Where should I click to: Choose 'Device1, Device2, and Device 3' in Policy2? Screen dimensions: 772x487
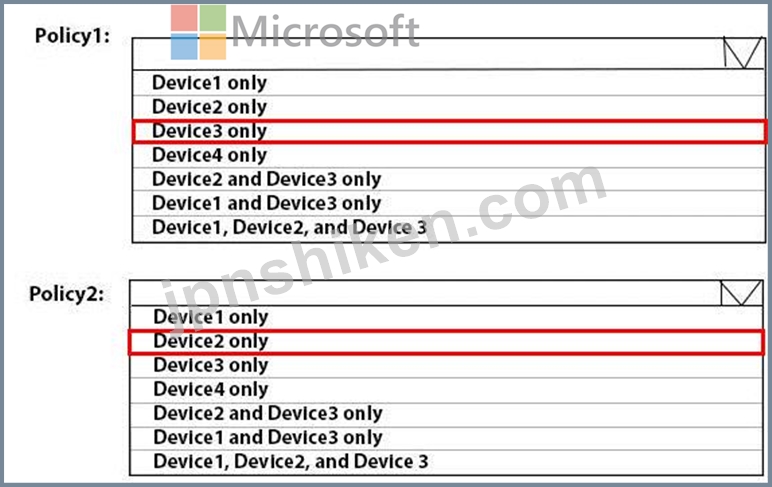pyautogui.click(x=446, y=462)
